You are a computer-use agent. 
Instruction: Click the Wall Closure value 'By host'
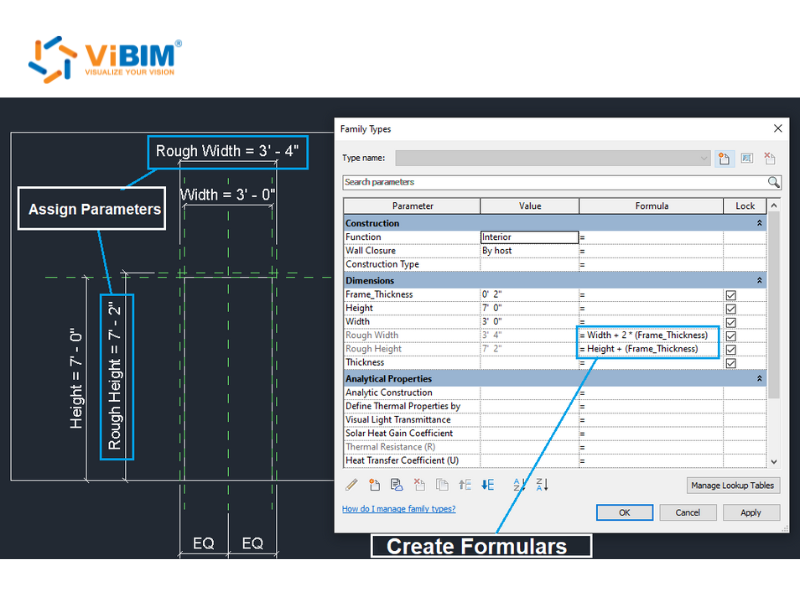530,251
